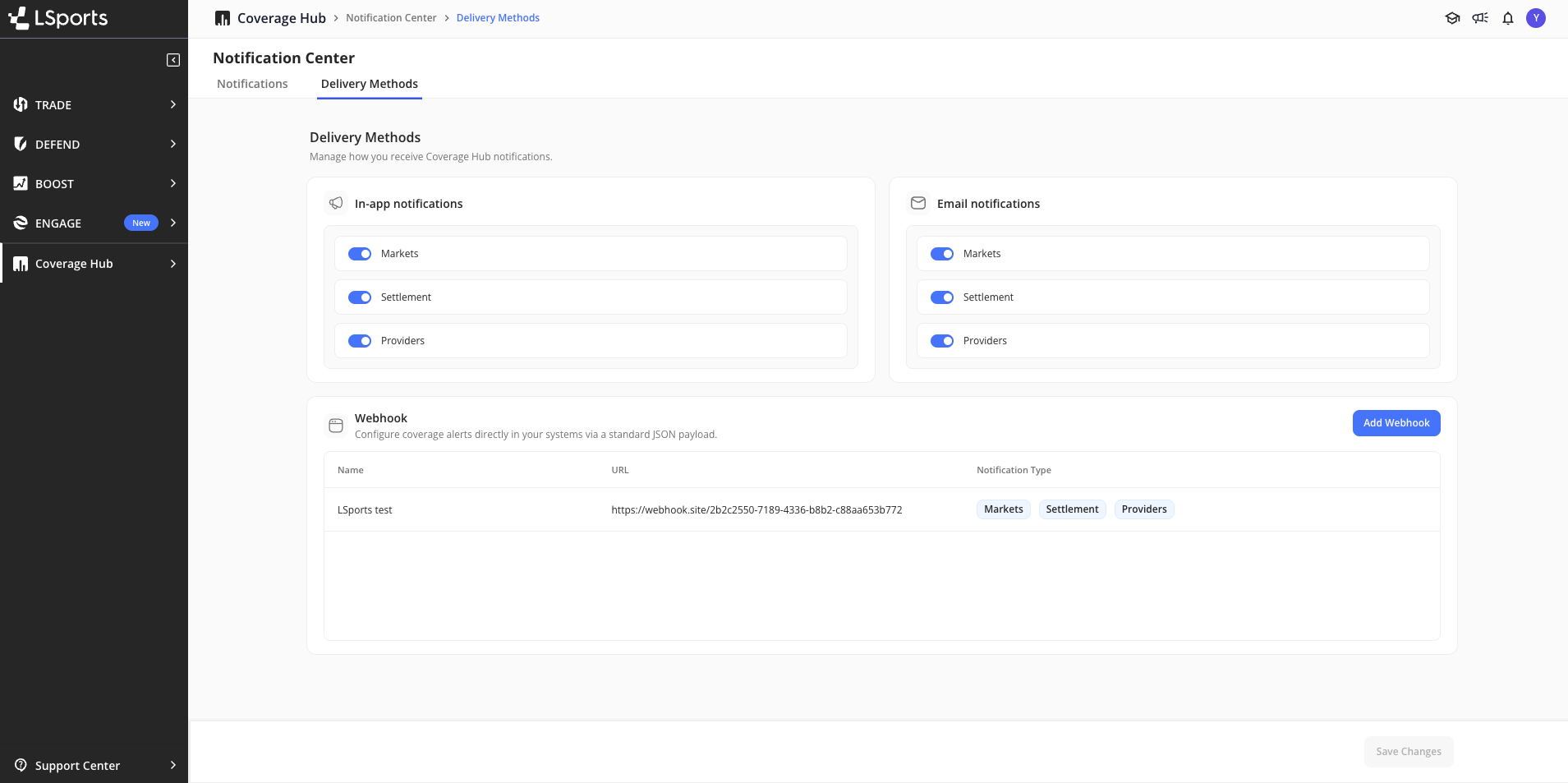Open the notifications bell icon
Image resolution: width=1568 pixels, height=783 pixels.
tap(1508, 18)
